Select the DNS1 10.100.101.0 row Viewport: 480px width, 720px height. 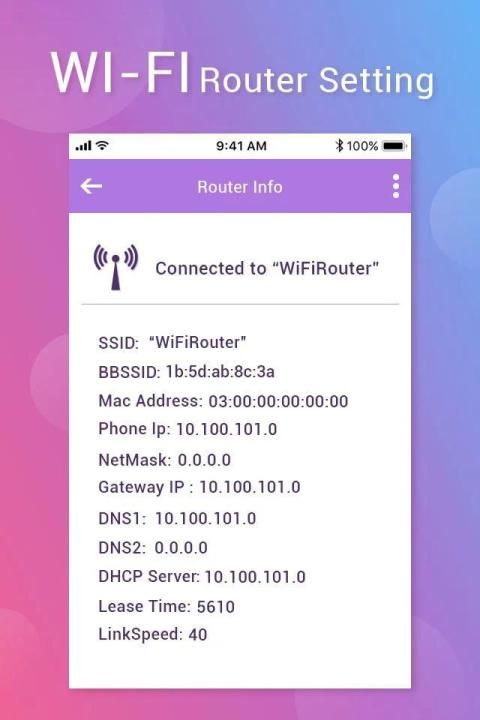[177, 518]
